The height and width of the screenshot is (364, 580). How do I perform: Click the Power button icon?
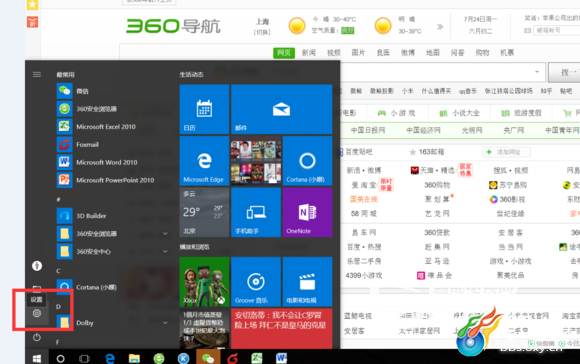tap(37, 337)
